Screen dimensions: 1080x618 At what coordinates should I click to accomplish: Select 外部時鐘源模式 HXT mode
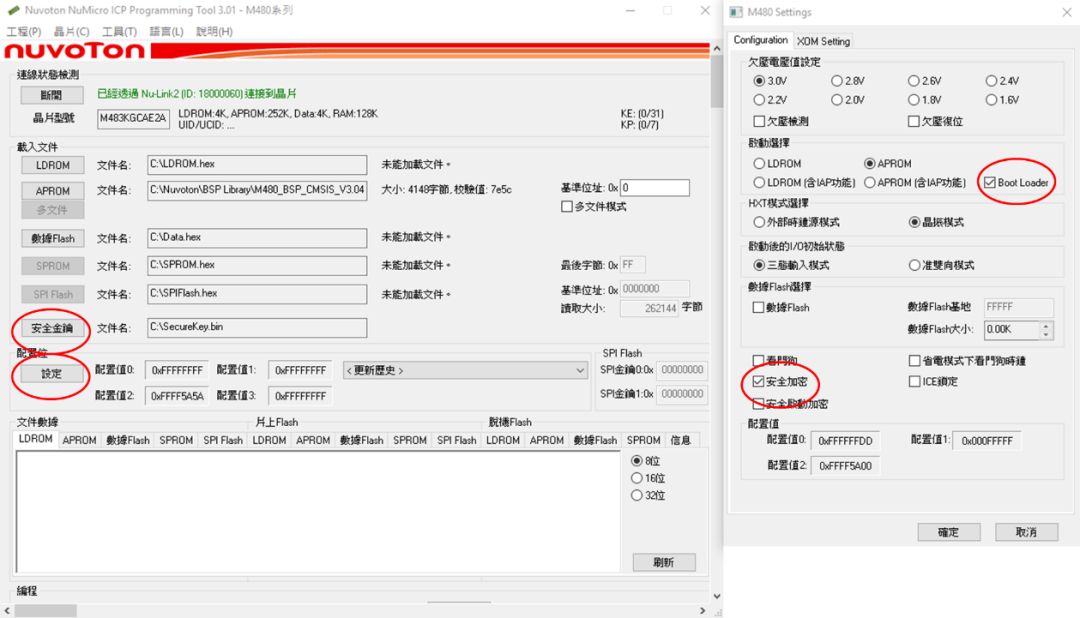759,223
